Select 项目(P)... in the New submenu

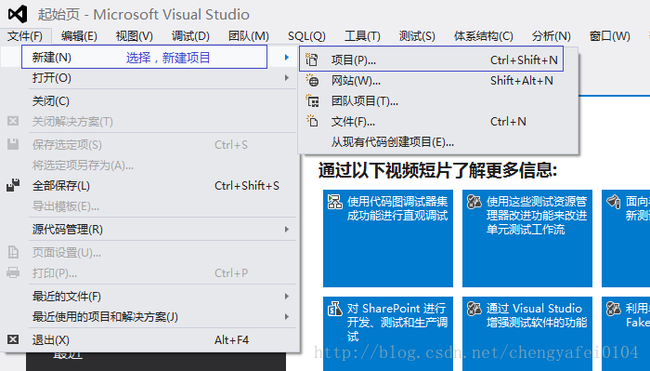pos(431,60)
